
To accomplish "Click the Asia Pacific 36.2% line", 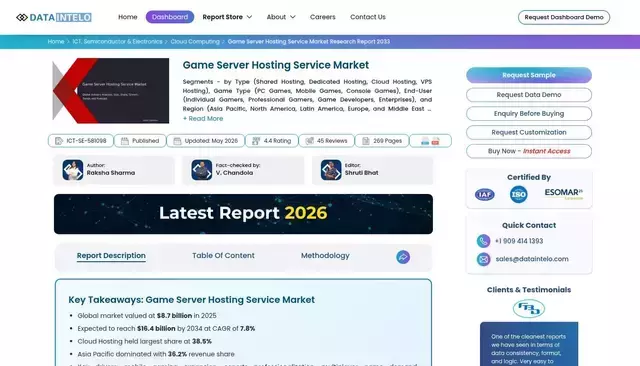I will pos(156,354).
